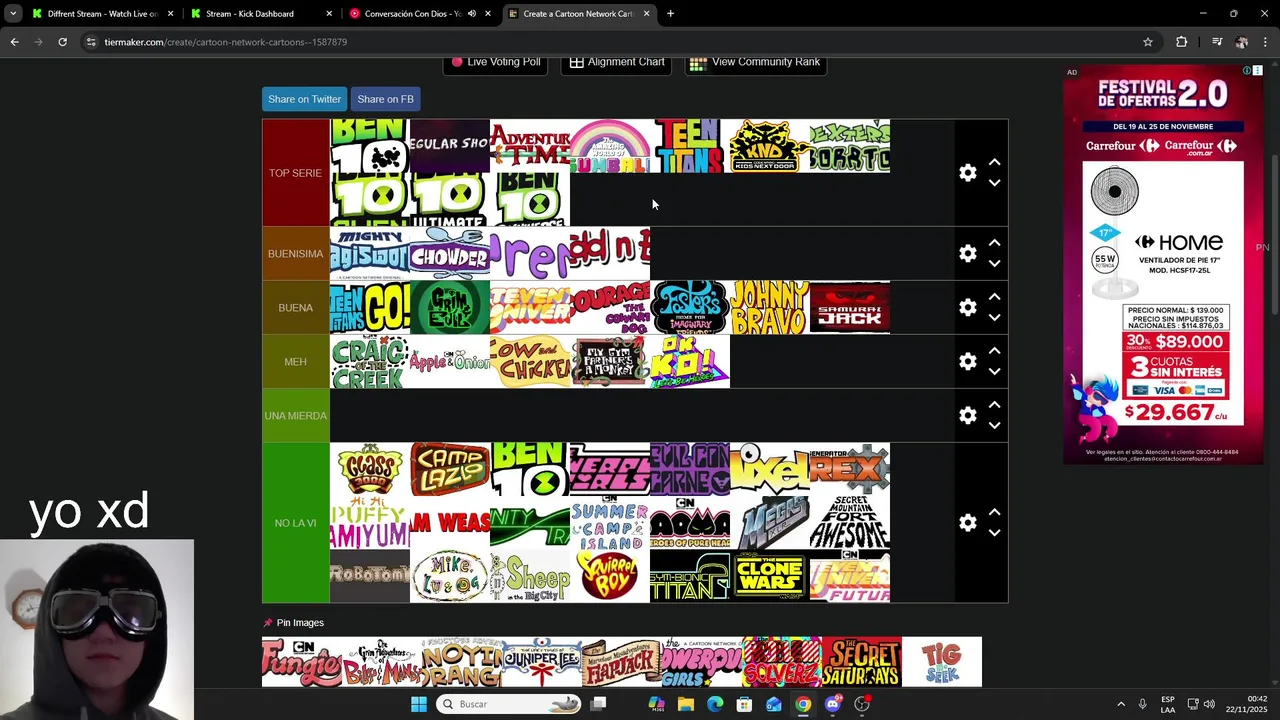Move UNA MIERDA tier up with arrow
Viewport: 1280px width, 720px height.
point(994,405)
